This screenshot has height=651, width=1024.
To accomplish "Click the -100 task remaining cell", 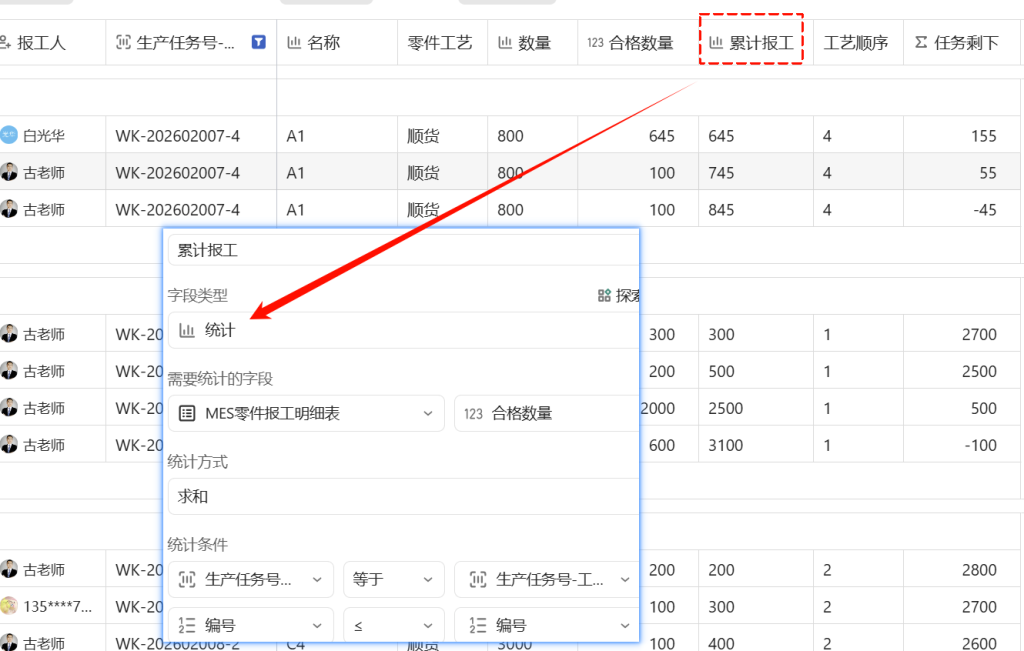I will [962, 445].
